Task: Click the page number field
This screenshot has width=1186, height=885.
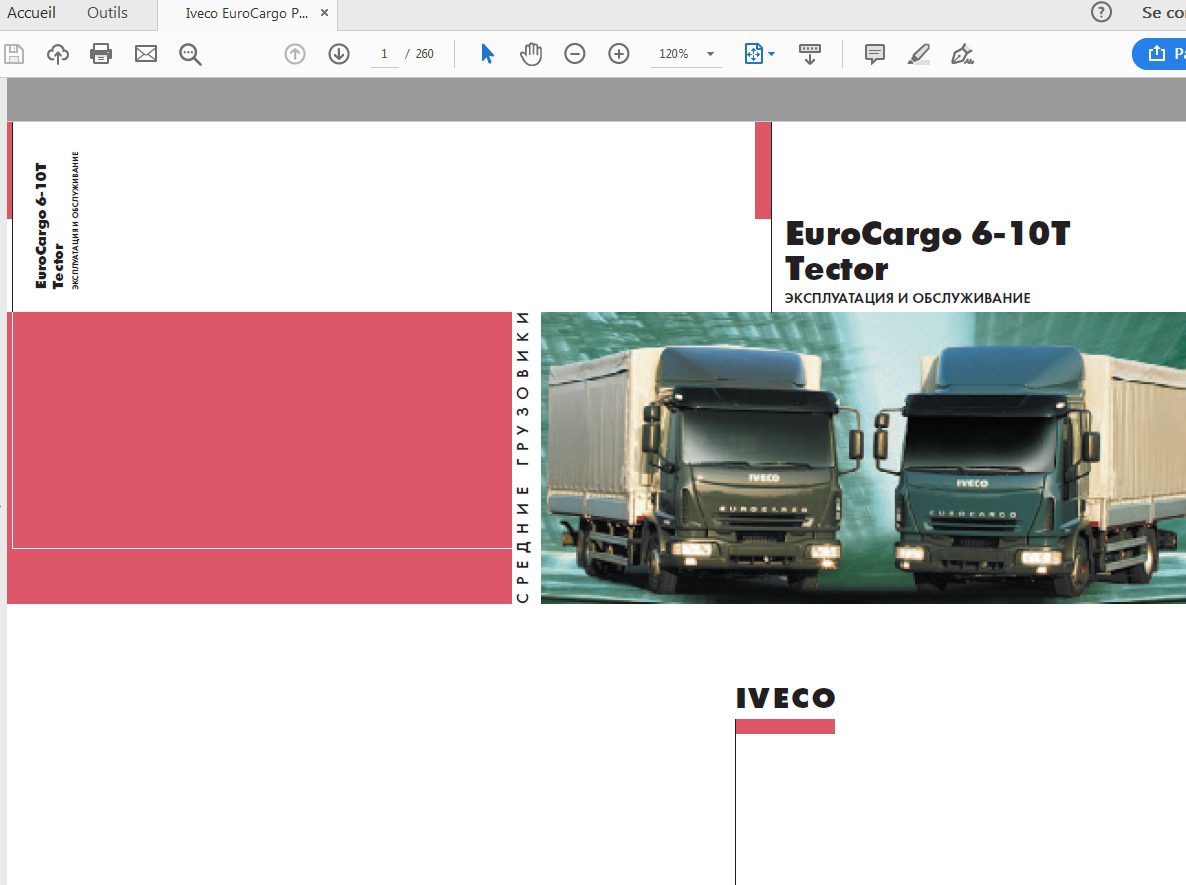Action: pos(384,54)
